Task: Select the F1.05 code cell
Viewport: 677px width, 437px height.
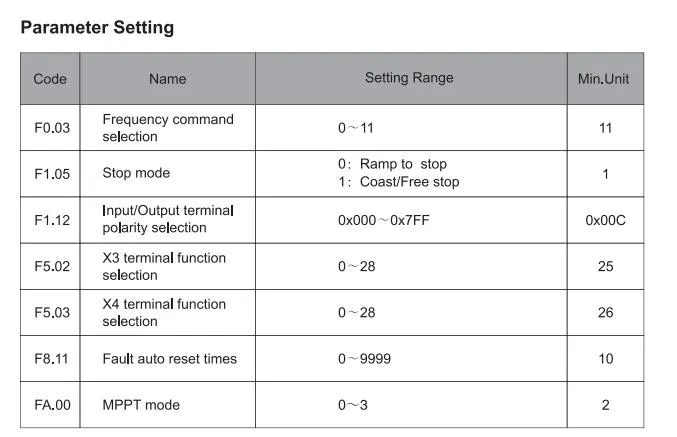Action: (50, 174)
